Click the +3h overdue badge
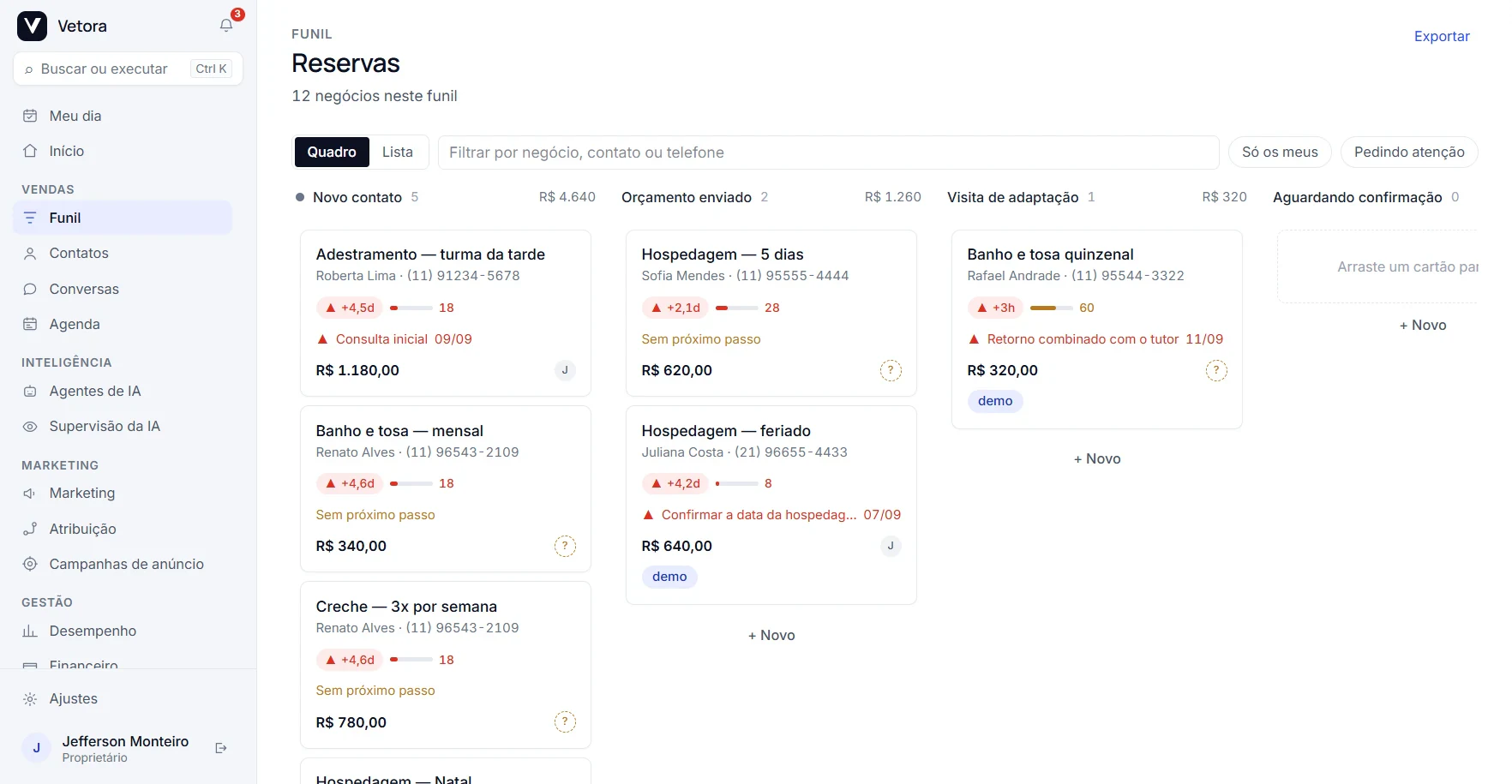This screenshot has width=1512, height=784. [995, 308]
